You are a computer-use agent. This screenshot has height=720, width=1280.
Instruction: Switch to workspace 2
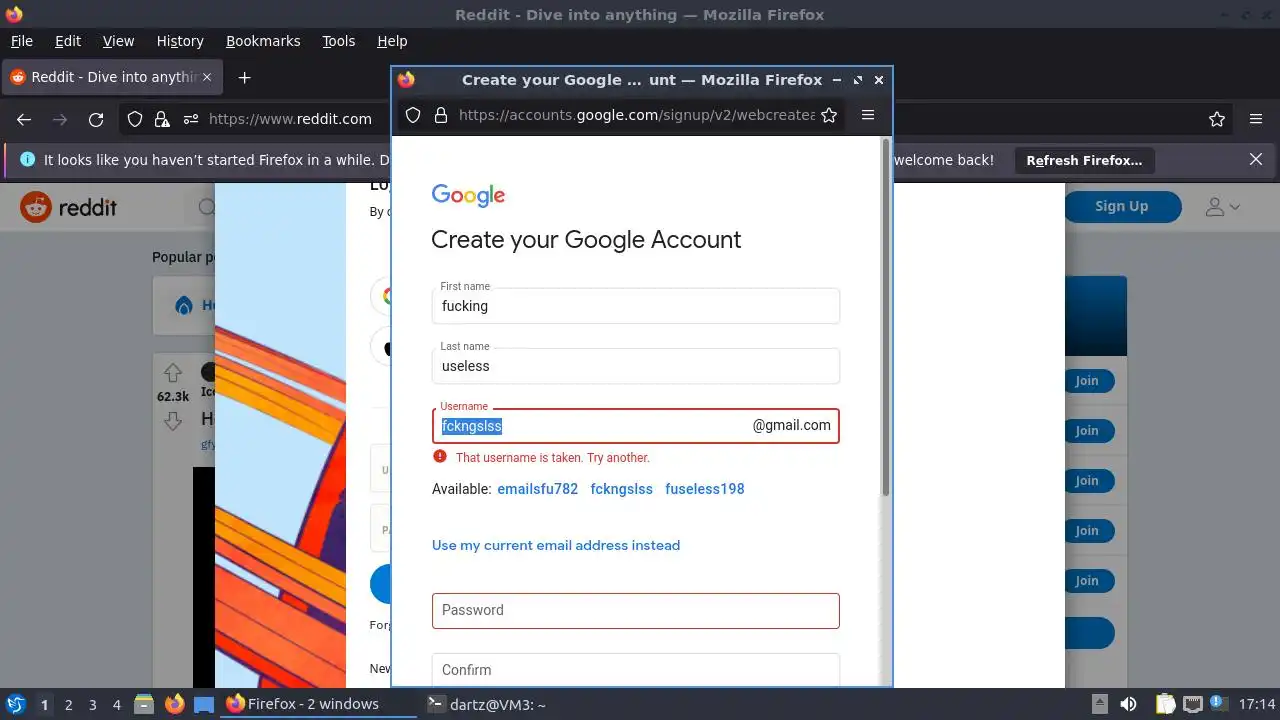(68, 704)
